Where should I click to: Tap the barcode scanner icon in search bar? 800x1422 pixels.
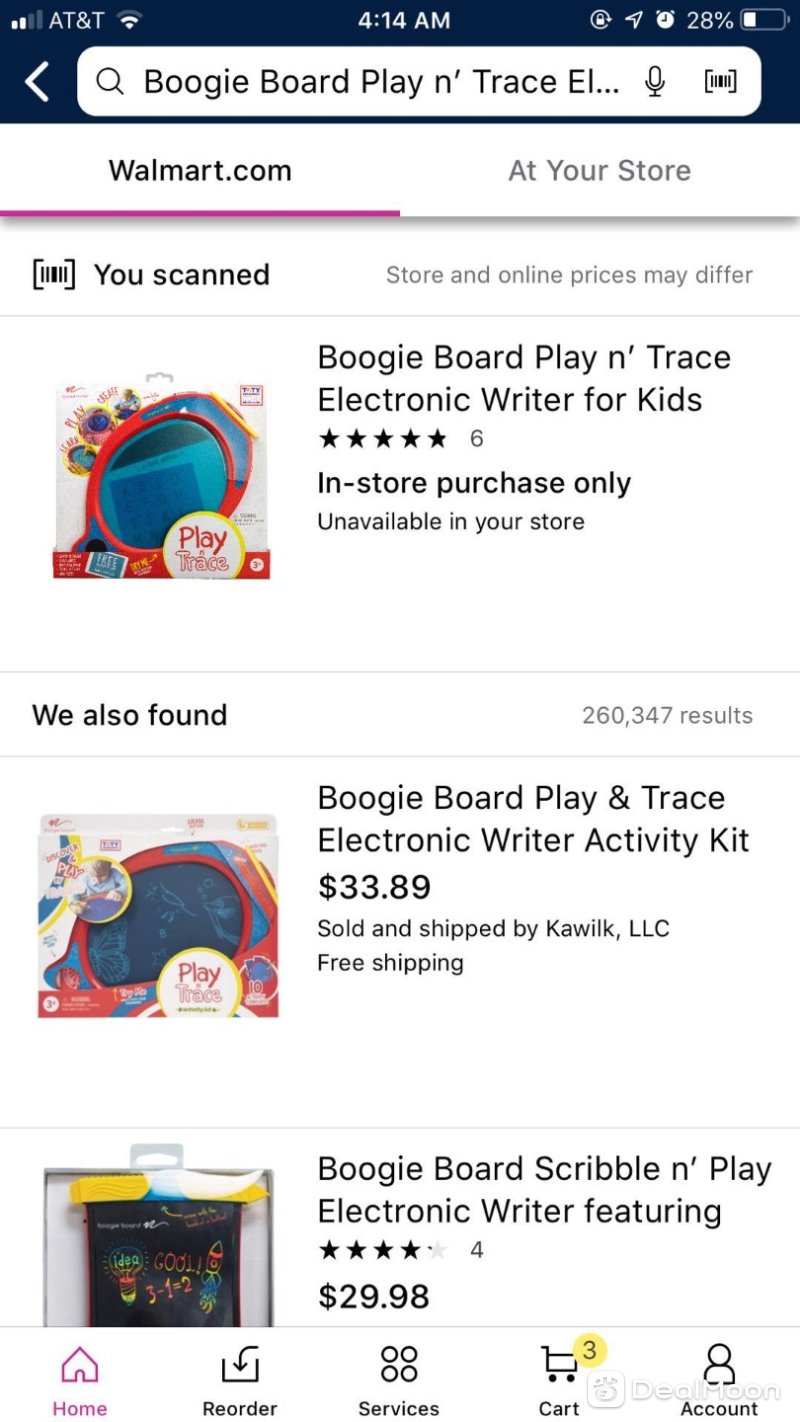pos(721,82)
